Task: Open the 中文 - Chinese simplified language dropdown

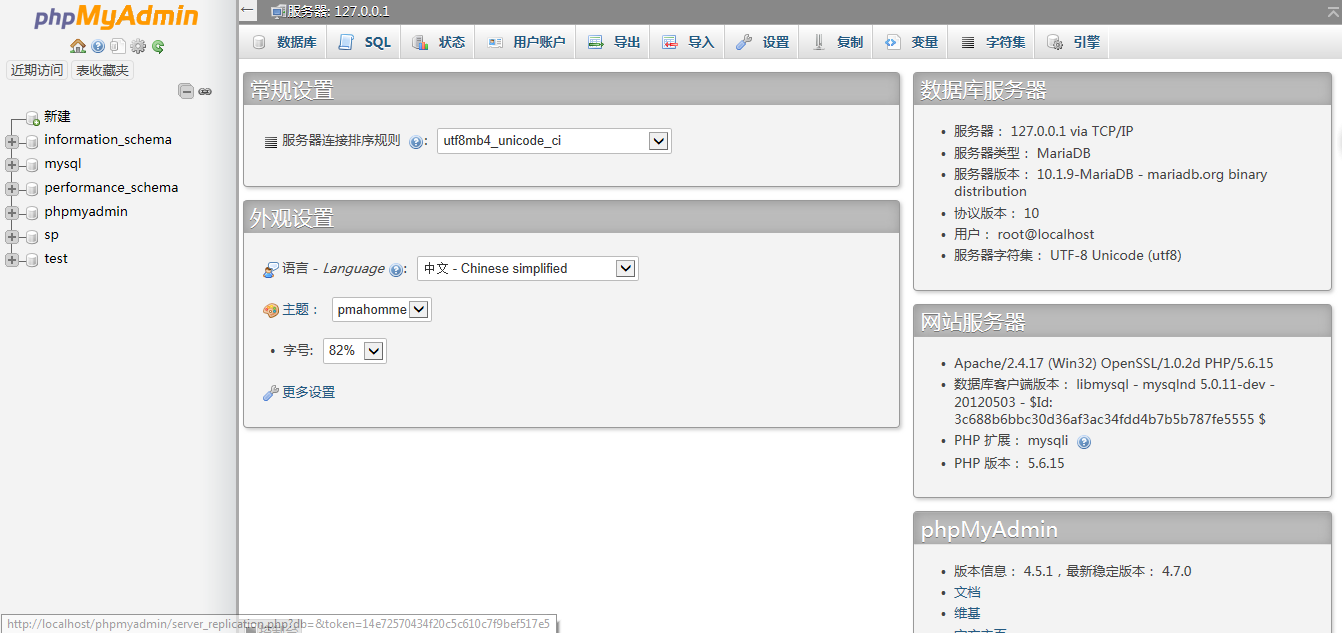Action: coord(527,268)
